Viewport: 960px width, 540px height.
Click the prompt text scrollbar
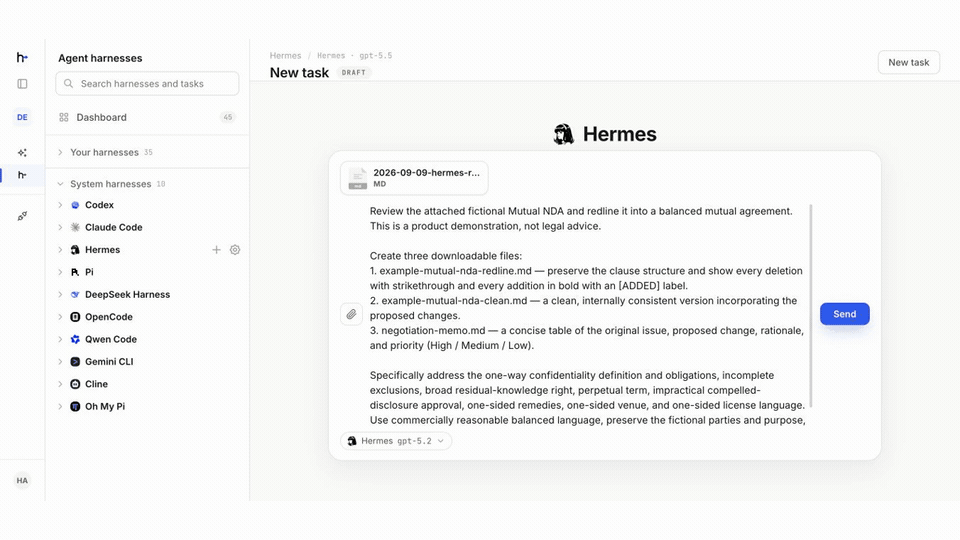tap(811, 306)
